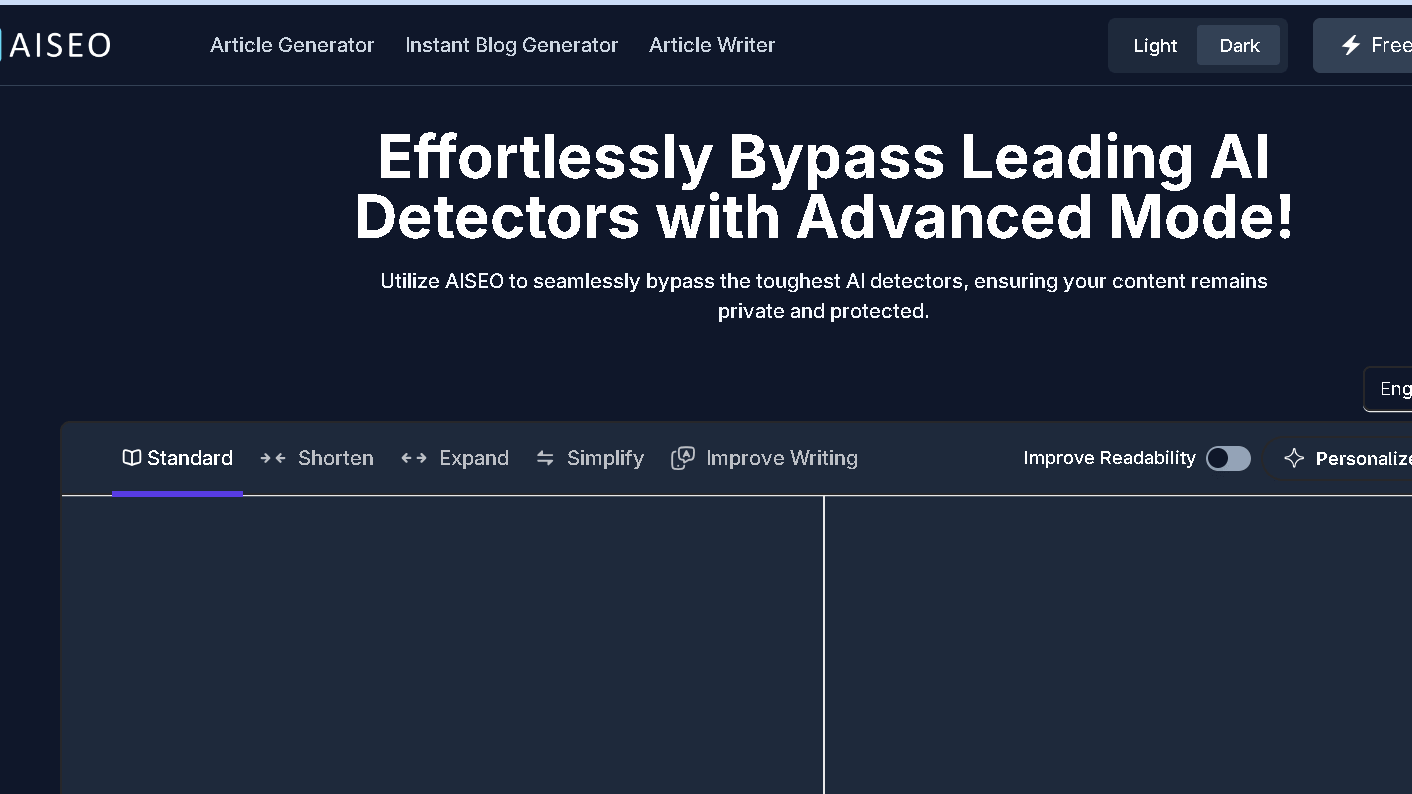Click the Personalize sparkle icon
The width and height of the screenshot is (1412, 794).
click(x=1294, y=458)
